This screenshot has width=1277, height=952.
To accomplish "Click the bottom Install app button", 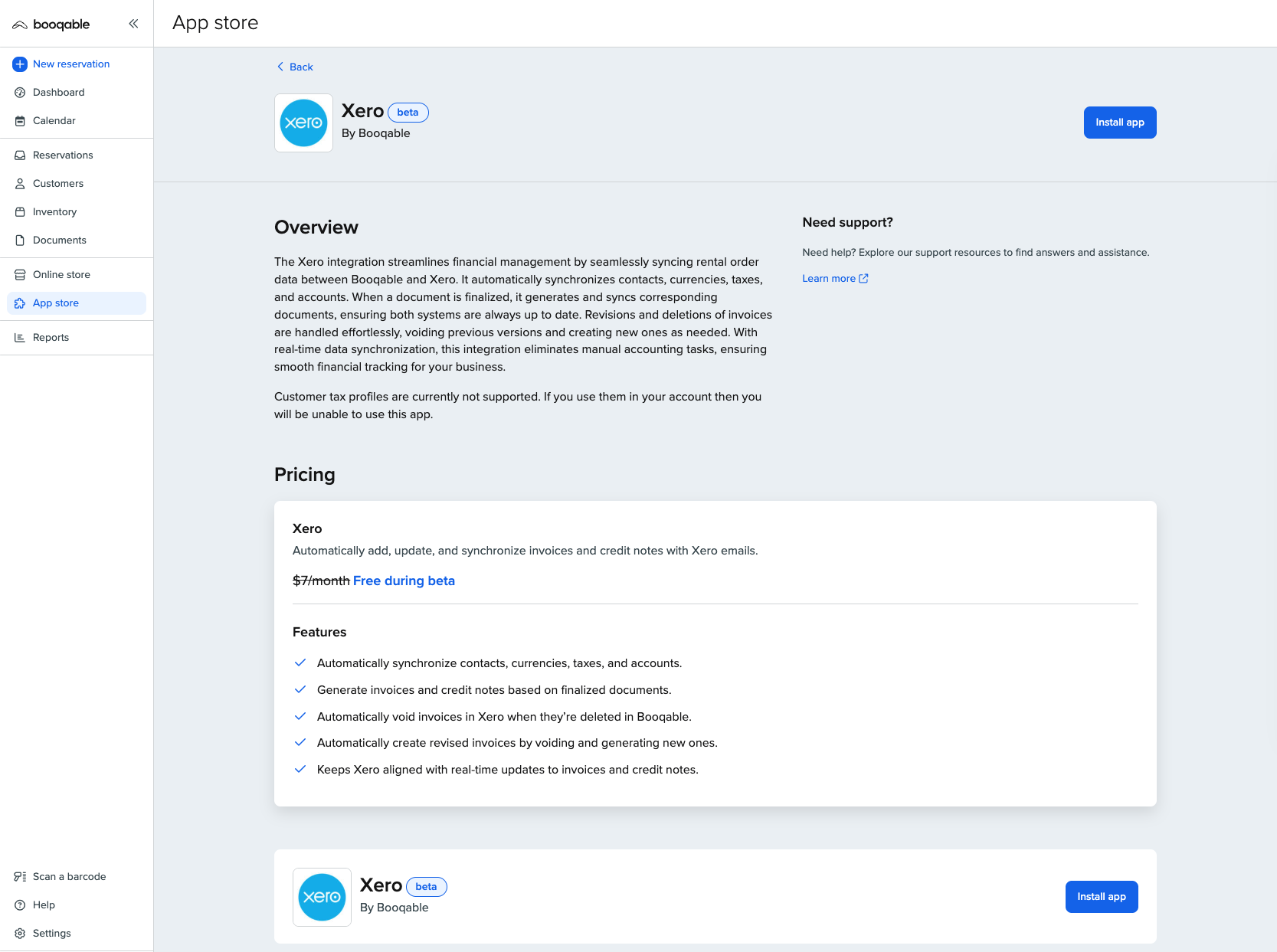I will (x=1102, y=897).
